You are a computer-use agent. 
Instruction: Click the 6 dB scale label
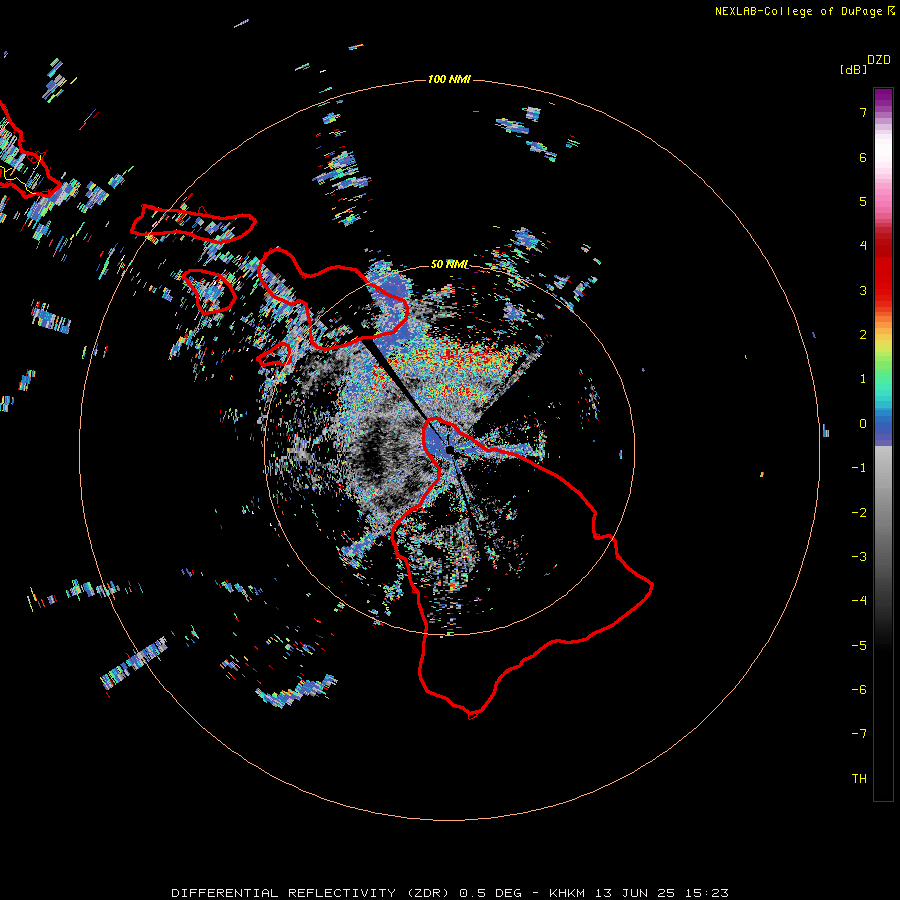[863, 157]
